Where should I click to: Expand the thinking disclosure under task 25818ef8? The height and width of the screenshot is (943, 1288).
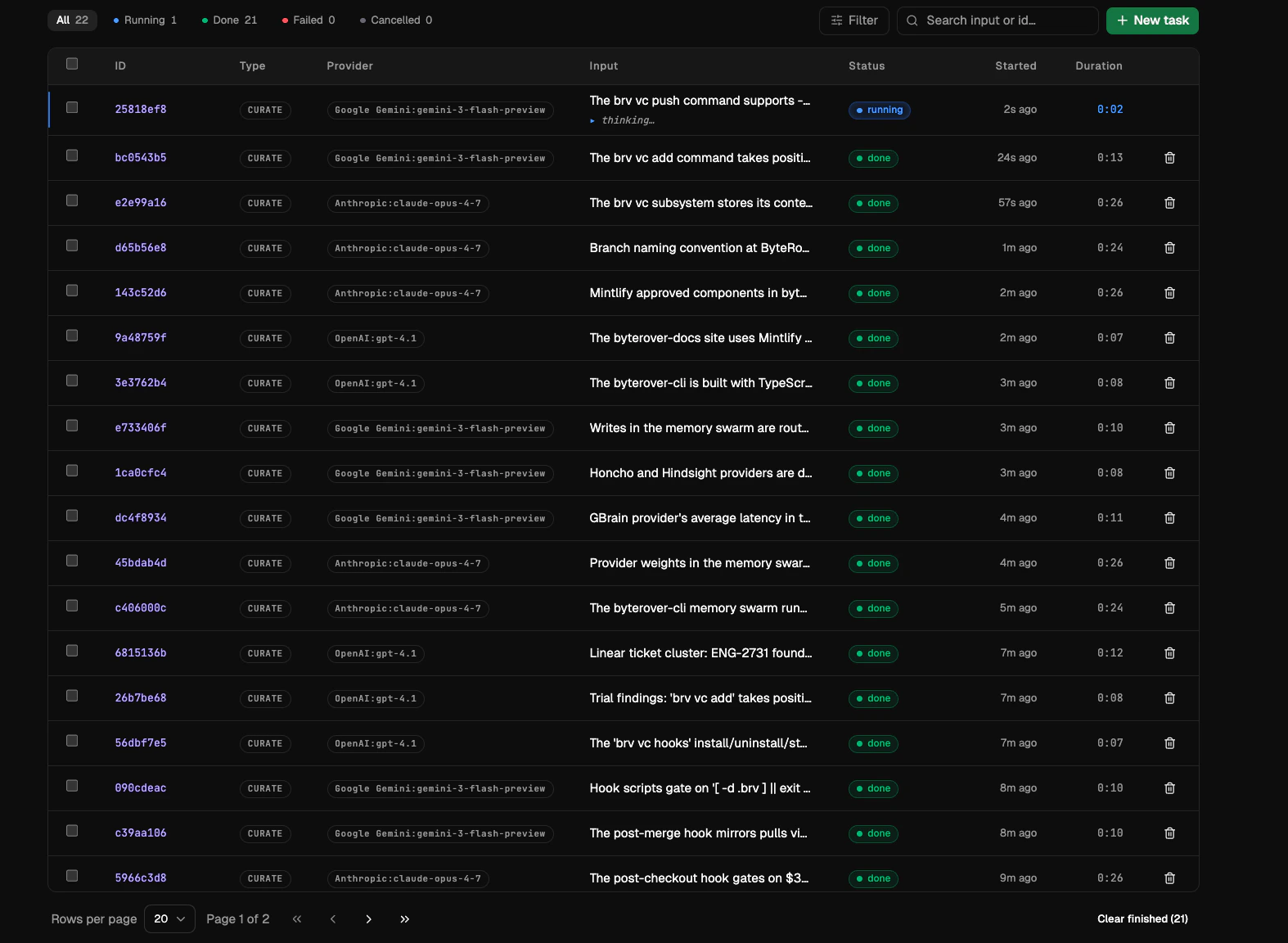622,120
